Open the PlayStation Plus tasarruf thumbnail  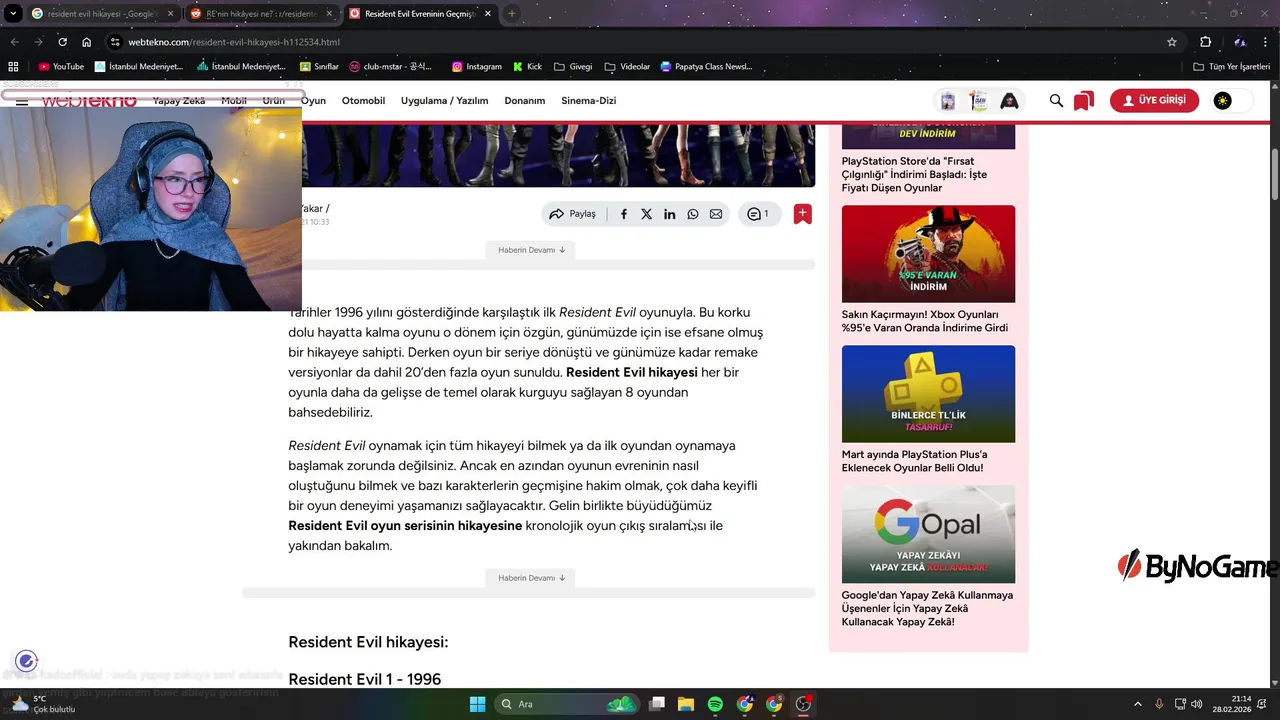click(928, 394)
